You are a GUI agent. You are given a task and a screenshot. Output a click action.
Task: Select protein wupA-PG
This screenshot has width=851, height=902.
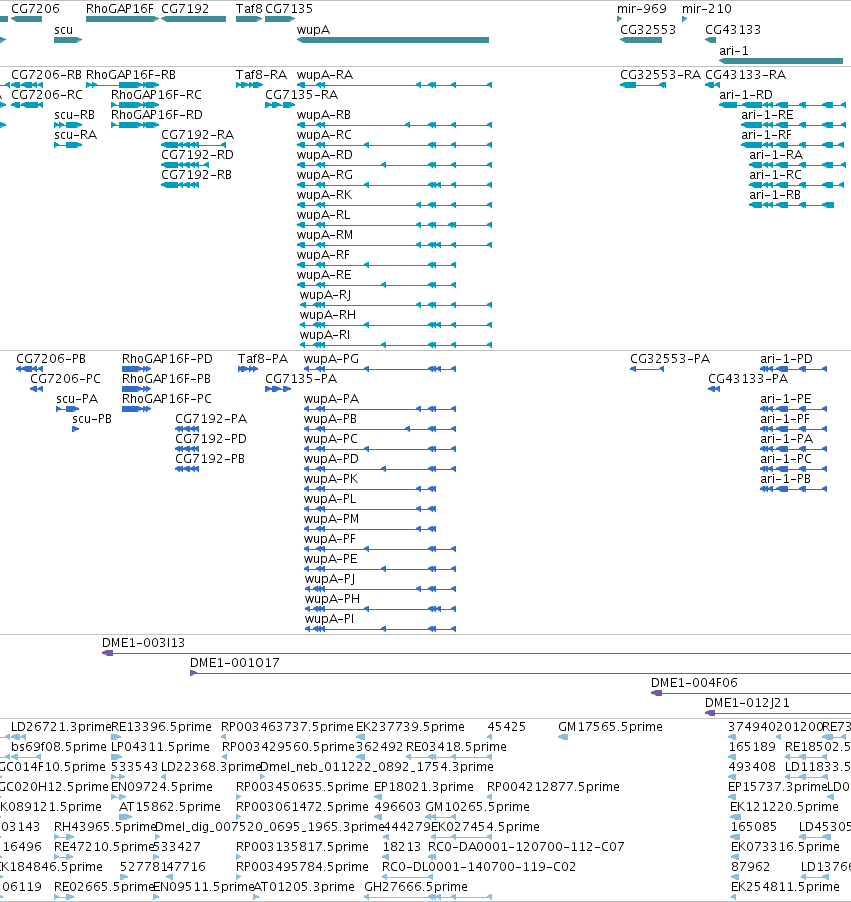click(x=380, y=369)
